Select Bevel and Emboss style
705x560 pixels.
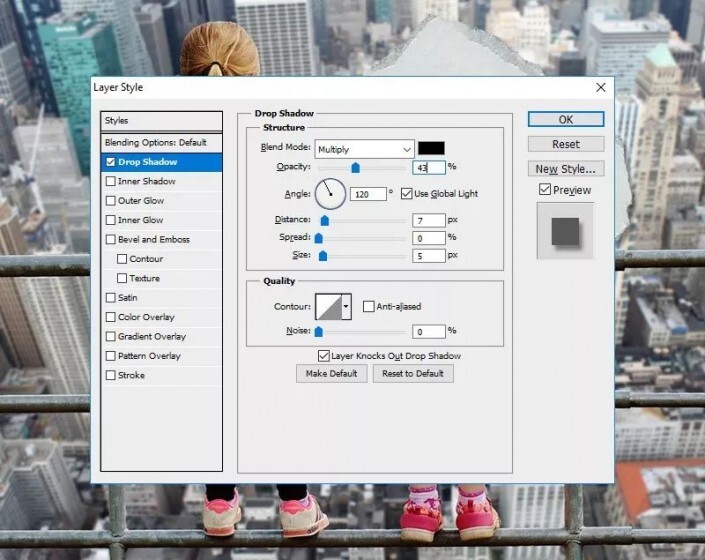153,240
